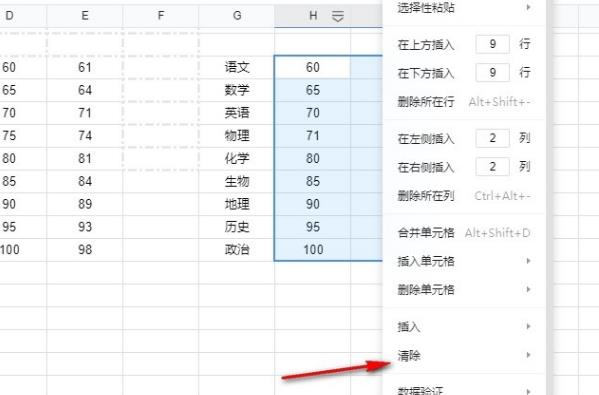599x395 pixels.
Task: Select column D cell with value 75
Action: 23,136
